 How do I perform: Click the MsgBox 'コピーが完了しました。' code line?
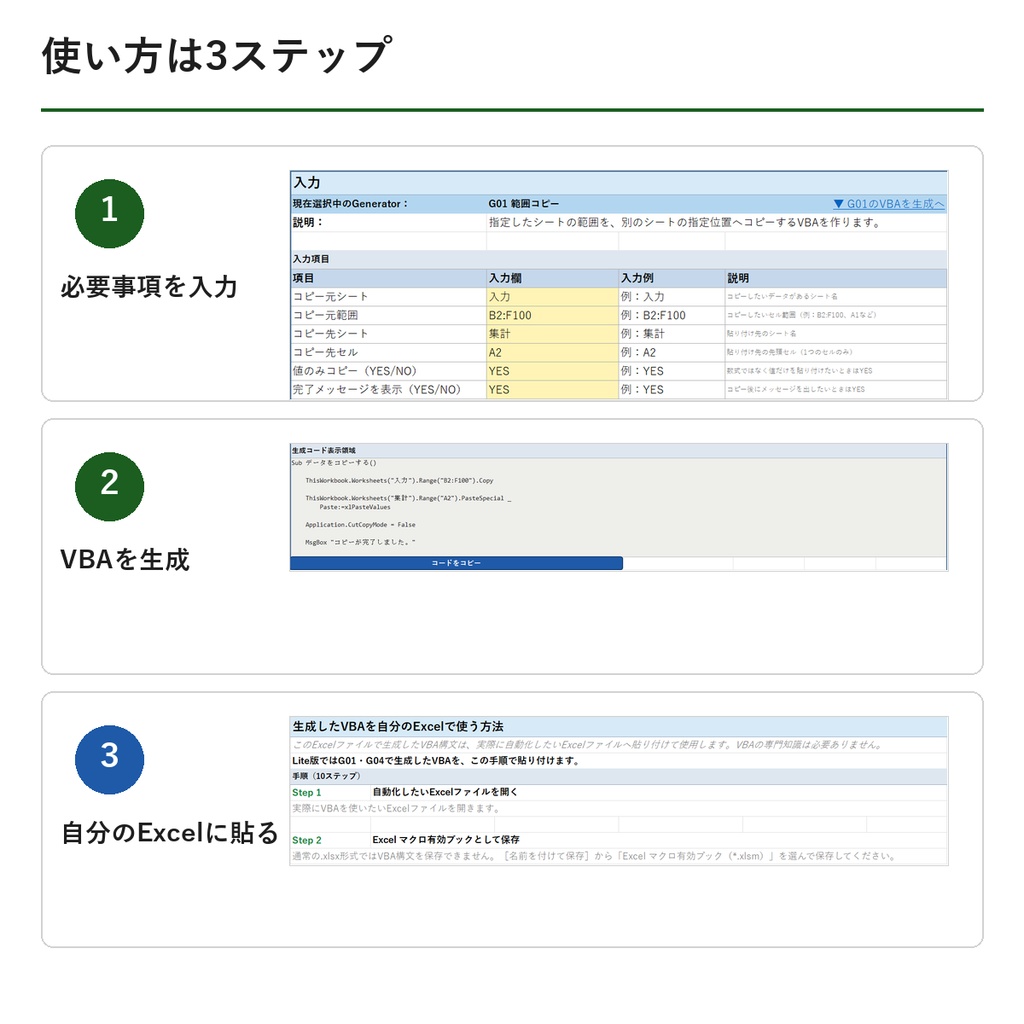click(x=360, y=542)
